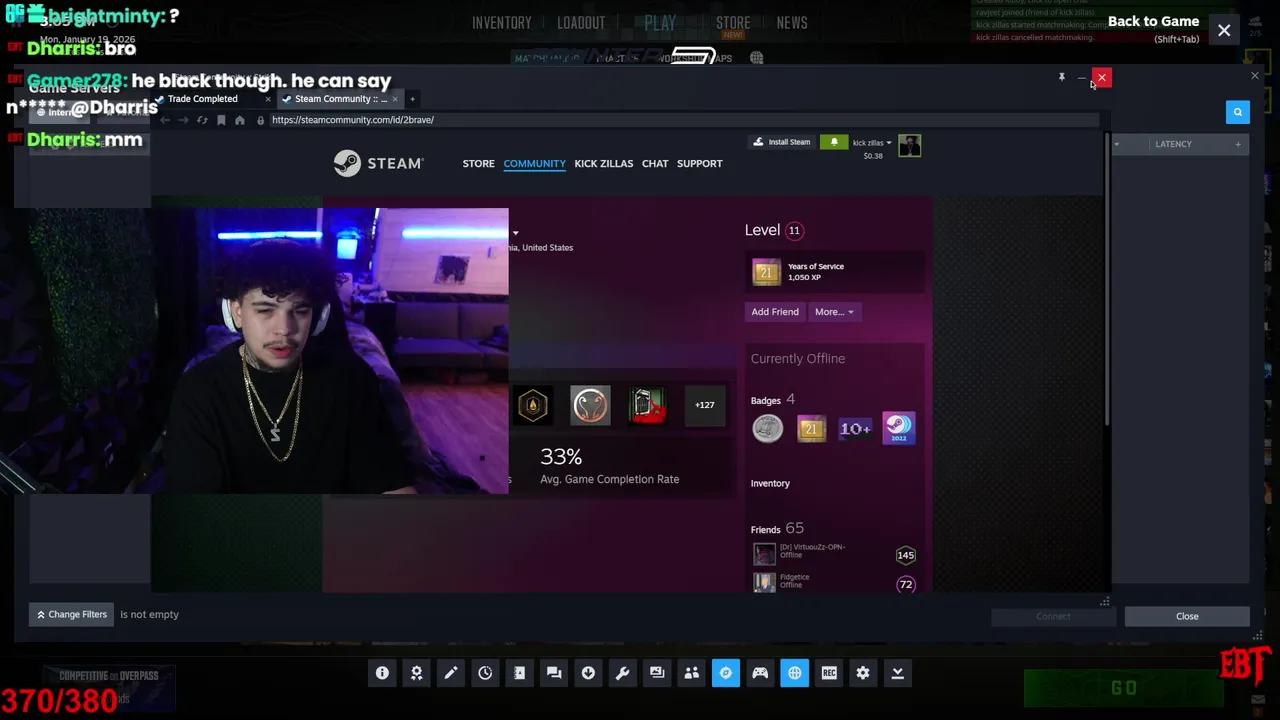This screenshot has width=1280, height=720.
Task: Open the game's INVENTORY tab
Action: (502, 23)
